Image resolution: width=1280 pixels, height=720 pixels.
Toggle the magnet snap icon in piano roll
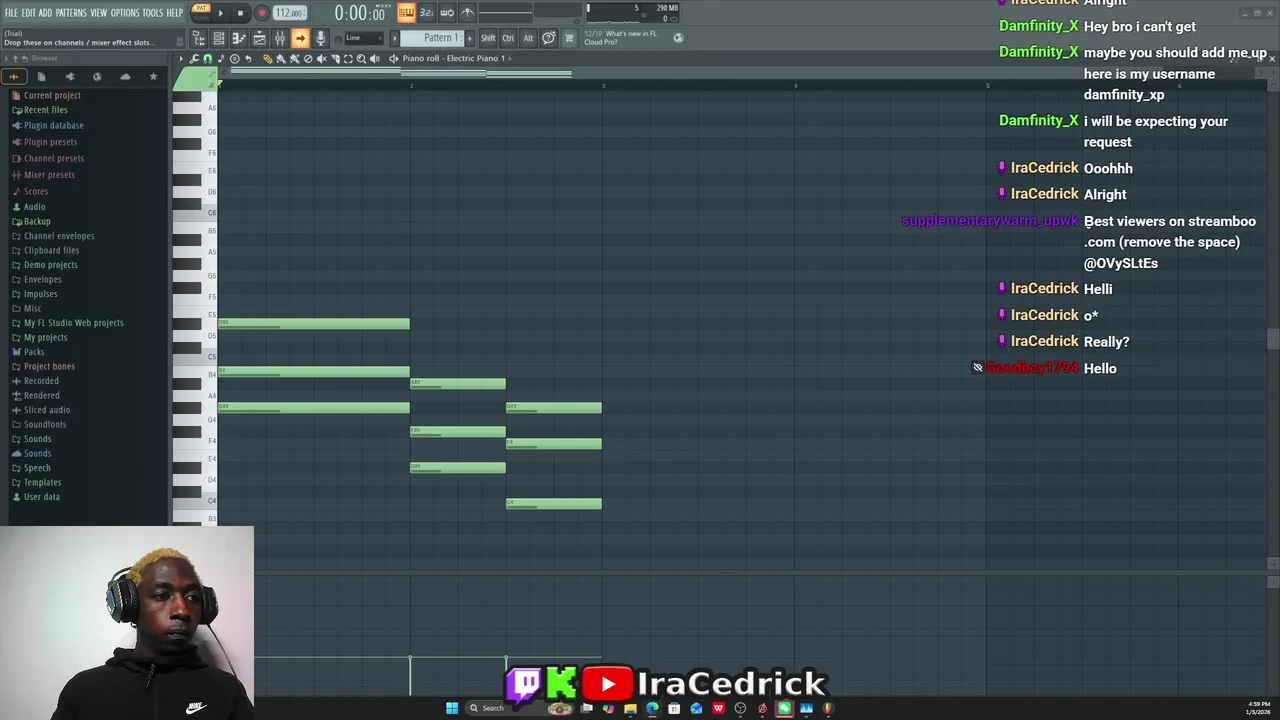(x=207, y=58)
